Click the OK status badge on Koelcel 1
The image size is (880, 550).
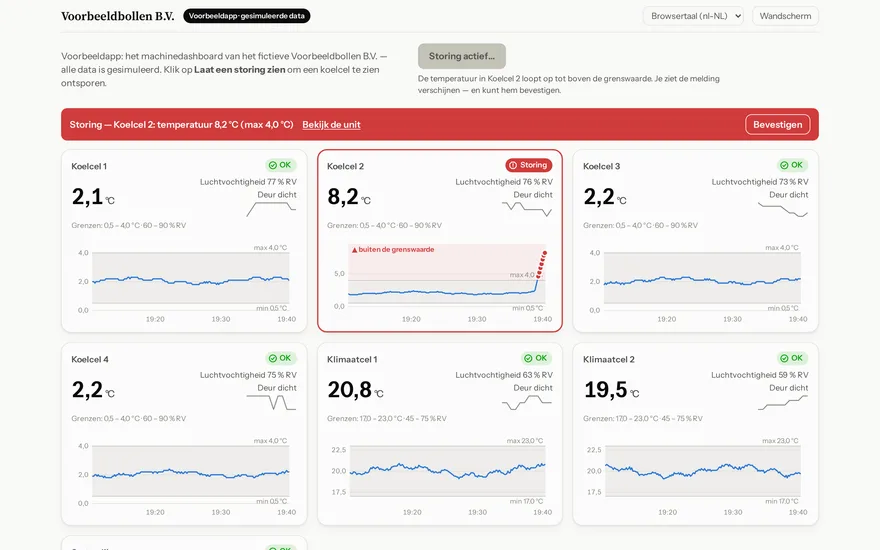pyautogui.click(x=281, y=165)
